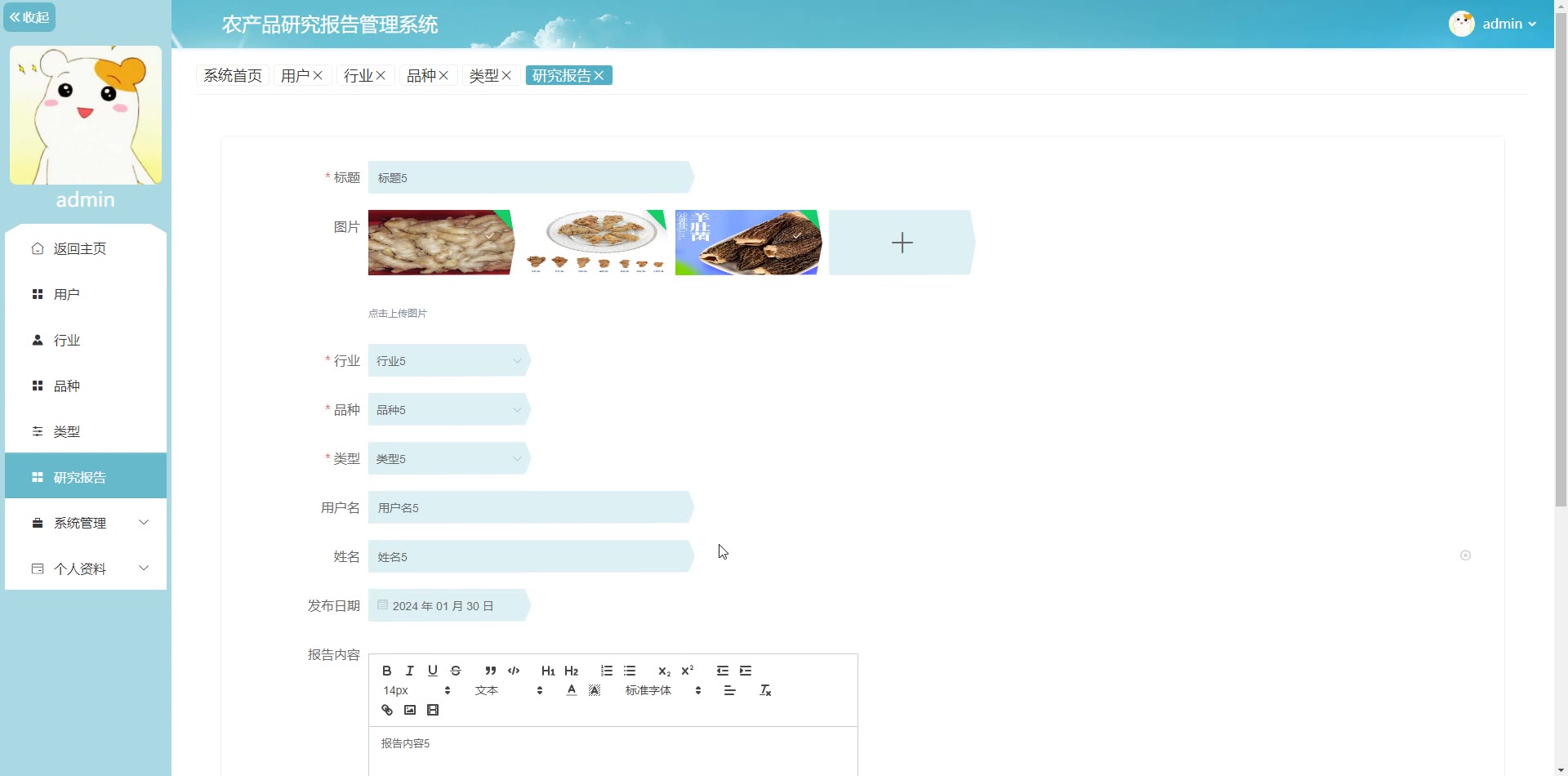Screen dimensions: 1568x776
Task: Collapse the sidebar with 收起 button
Action: [x=29, y=17]
